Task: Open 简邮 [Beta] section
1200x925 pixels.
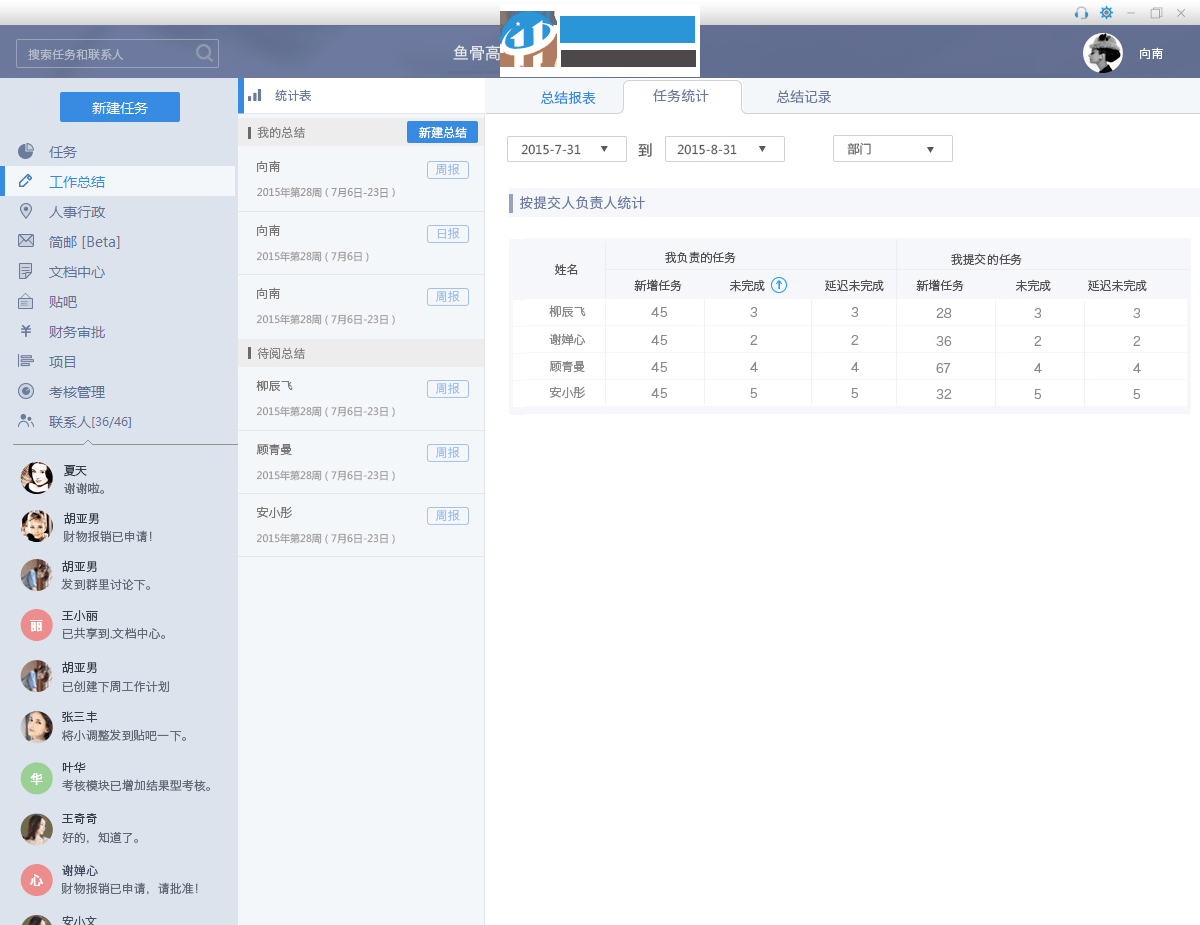Action: (85, 242)
